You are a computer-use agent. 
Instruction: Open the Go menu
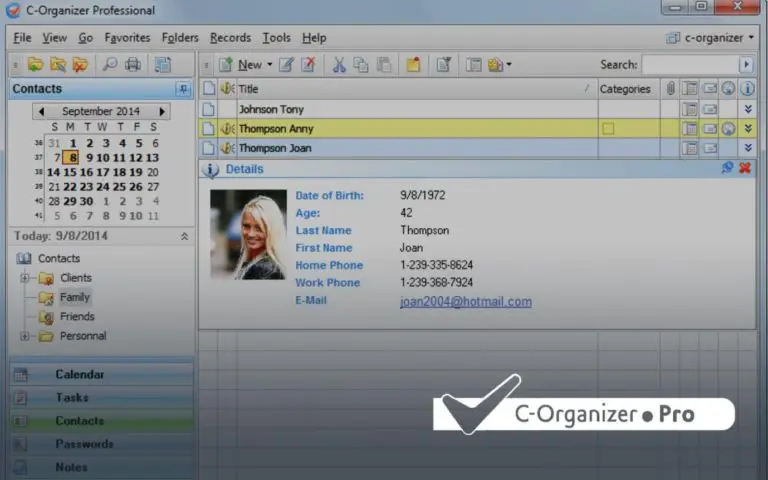coord(86,38)
